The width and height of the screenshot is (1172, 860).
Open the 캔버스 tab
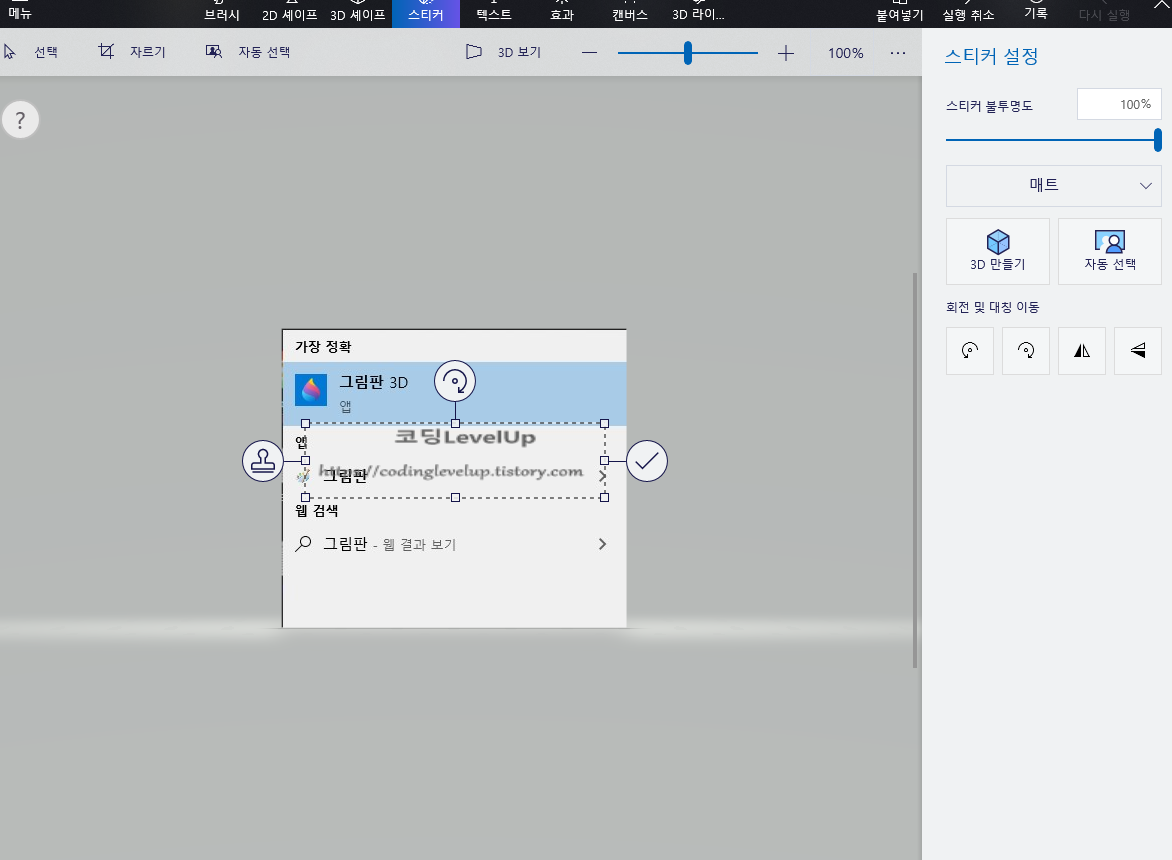pos(629,13)
